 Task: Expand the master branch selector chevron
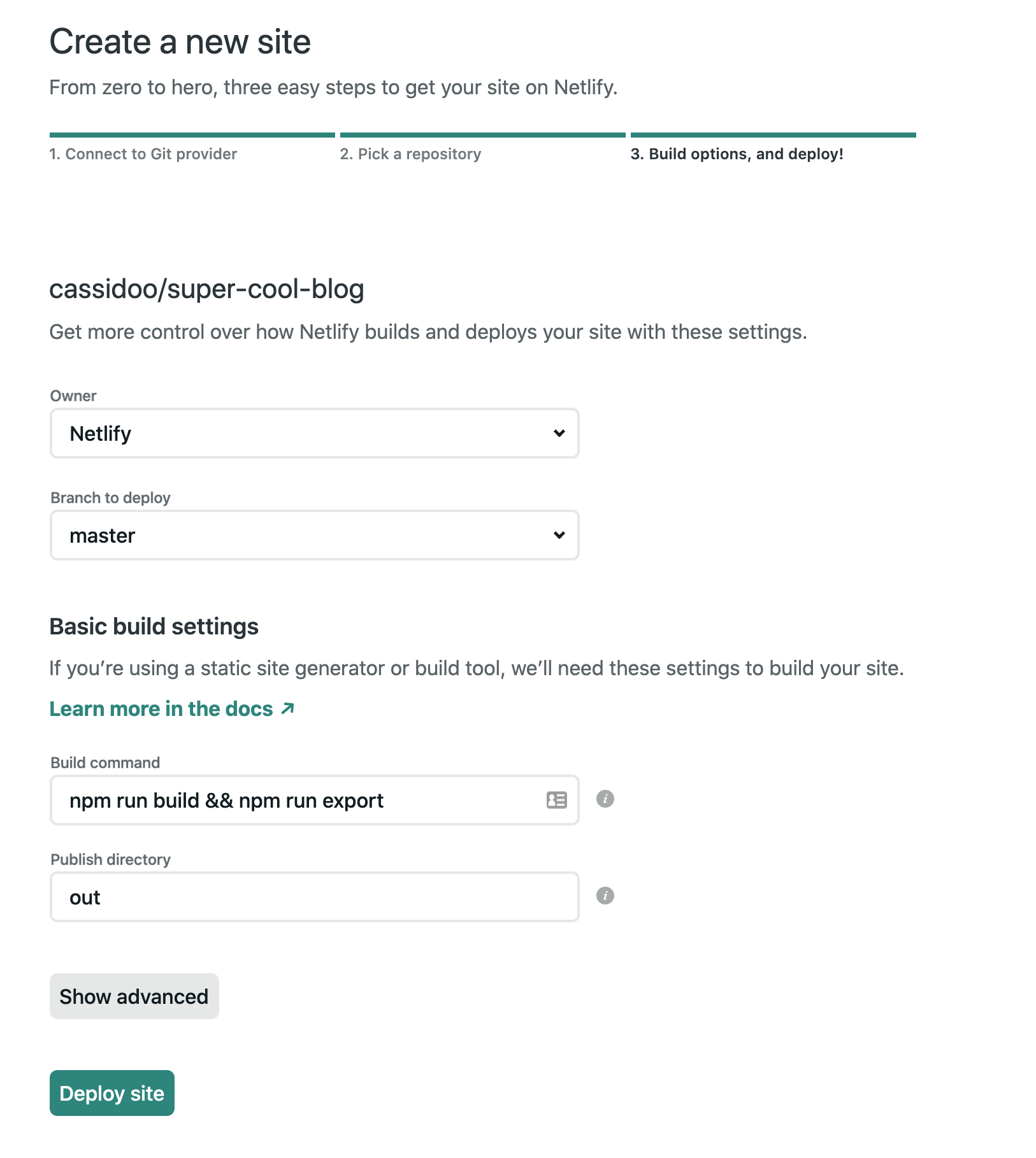[558, 535]
